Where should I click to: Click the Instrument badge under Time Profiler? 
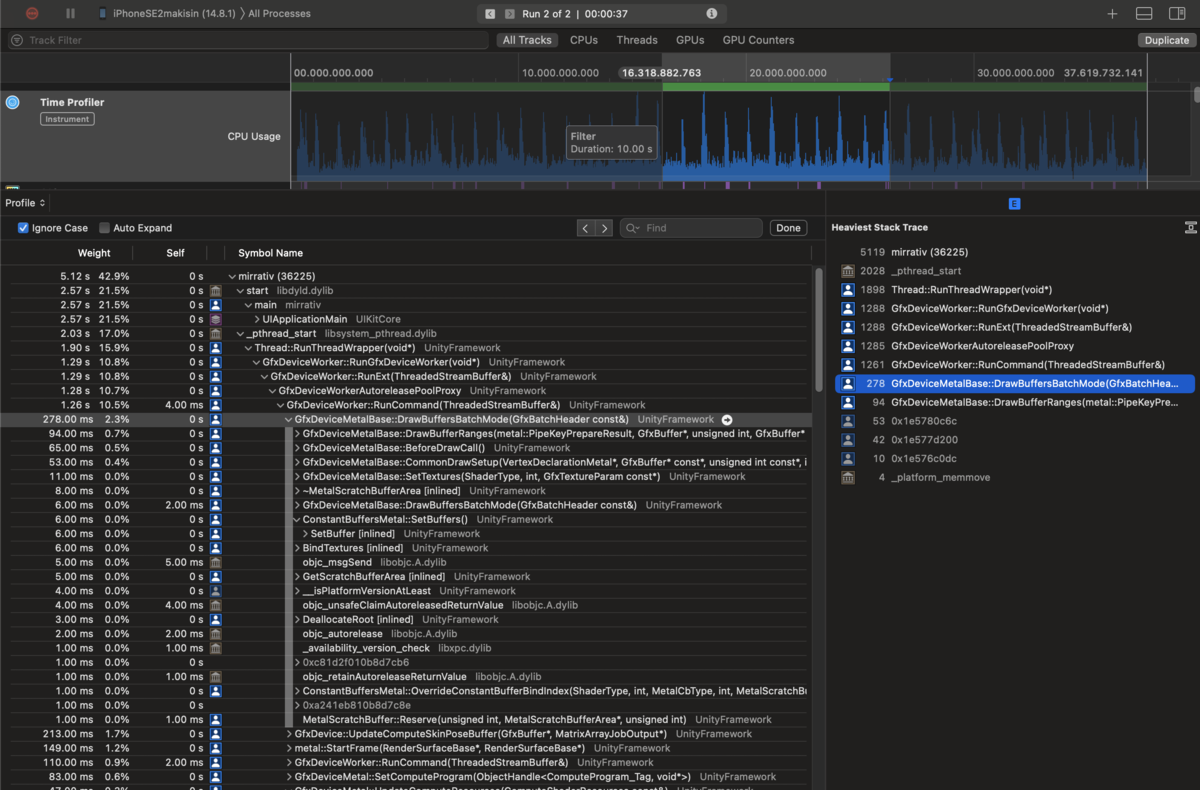[67, 119]
